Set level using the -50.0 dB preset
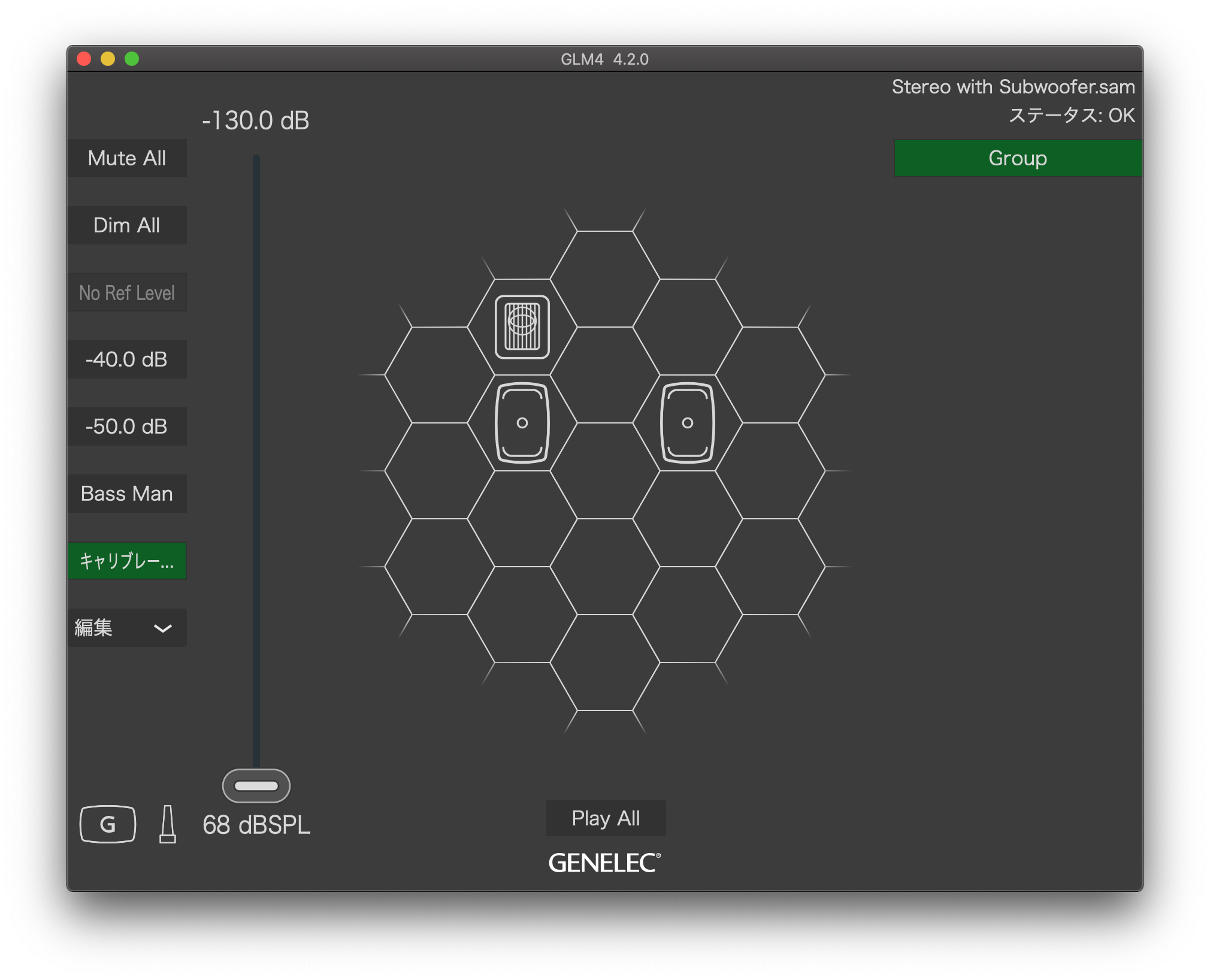Viewport: 1210px width, 980px height. tap(128, 427)
